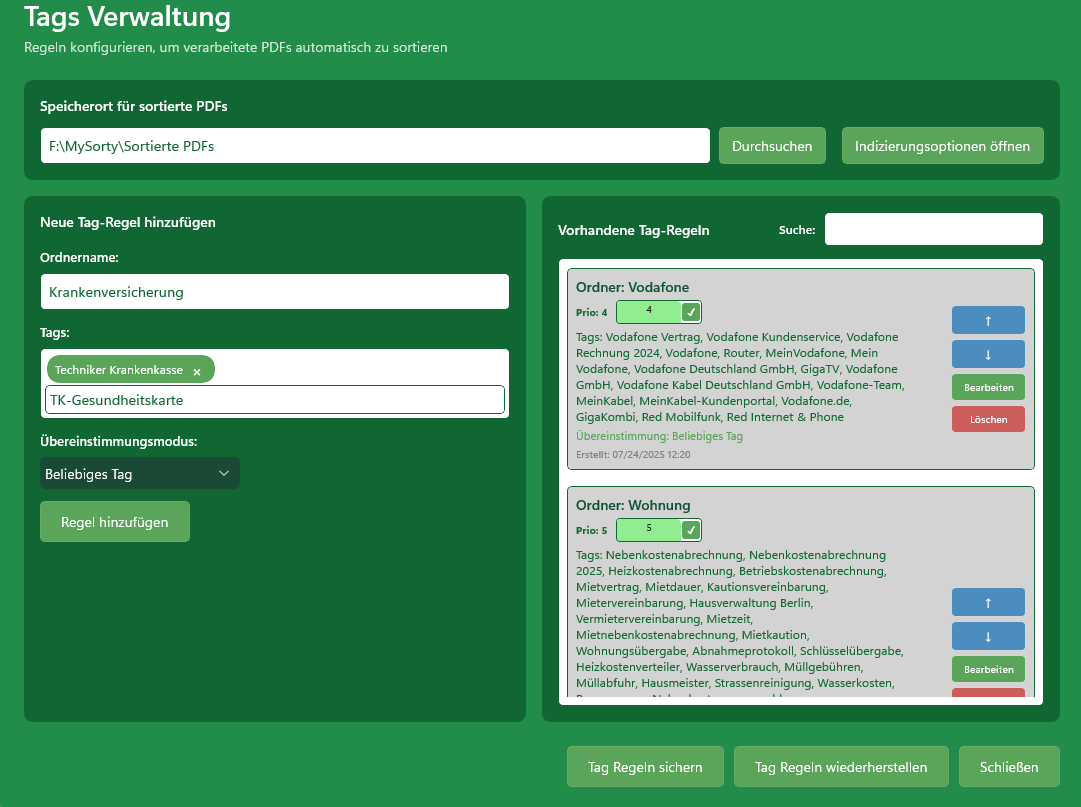Move Vodafone rule down with arrow
The height and width of the screenshot is (807, 1081).
[988, 354]
